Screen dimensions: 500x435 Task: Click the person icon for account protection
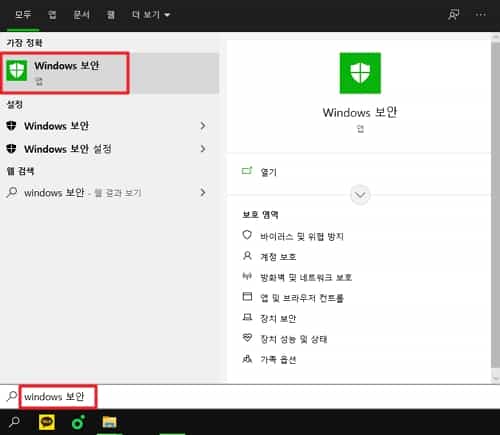pos(247,256)
